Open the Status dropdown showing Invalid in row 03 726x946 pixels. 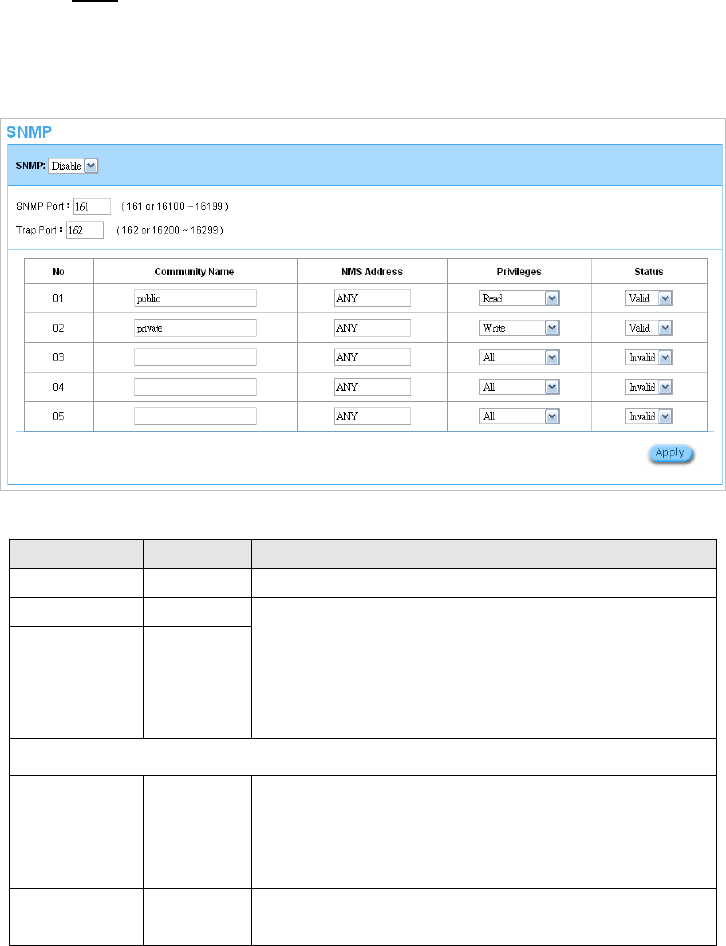649,357
